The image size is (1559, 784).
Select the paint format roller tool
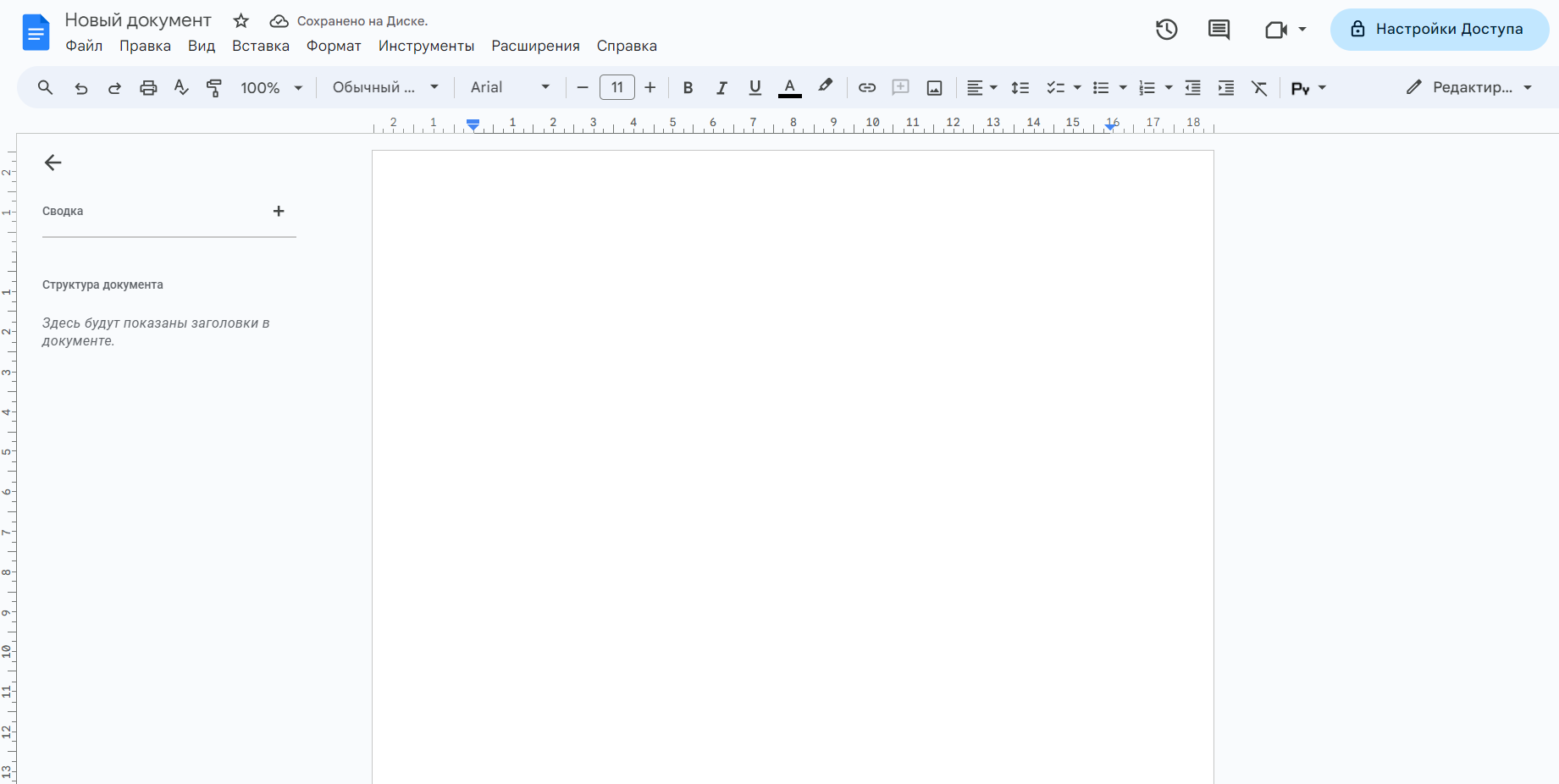click(x=214, y=88)
